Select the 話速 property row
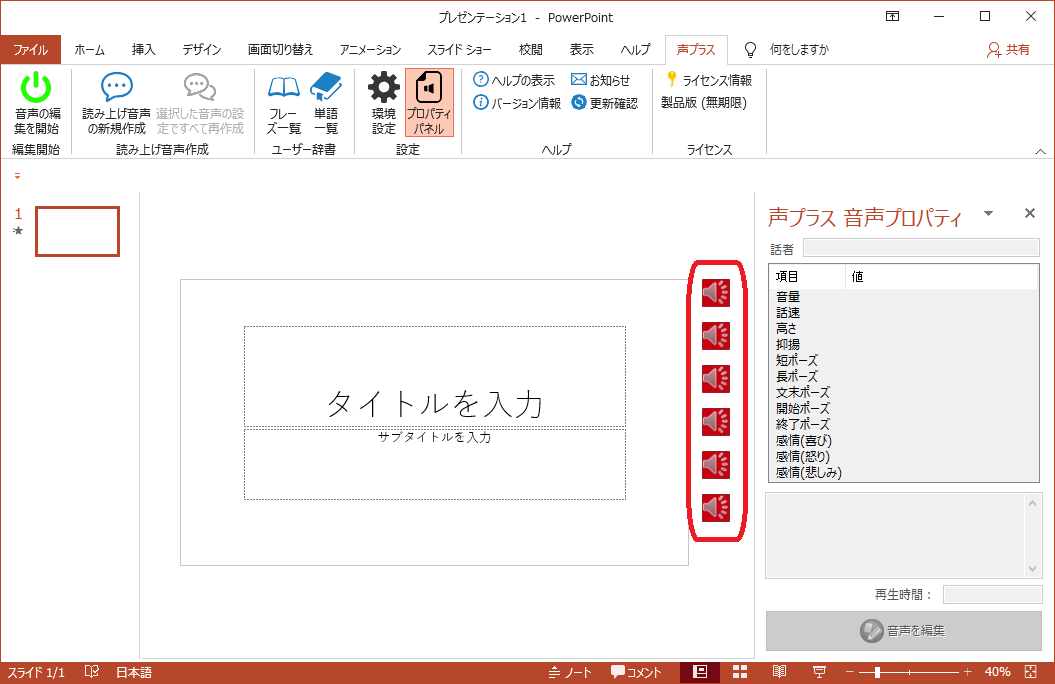 point(904,313)
